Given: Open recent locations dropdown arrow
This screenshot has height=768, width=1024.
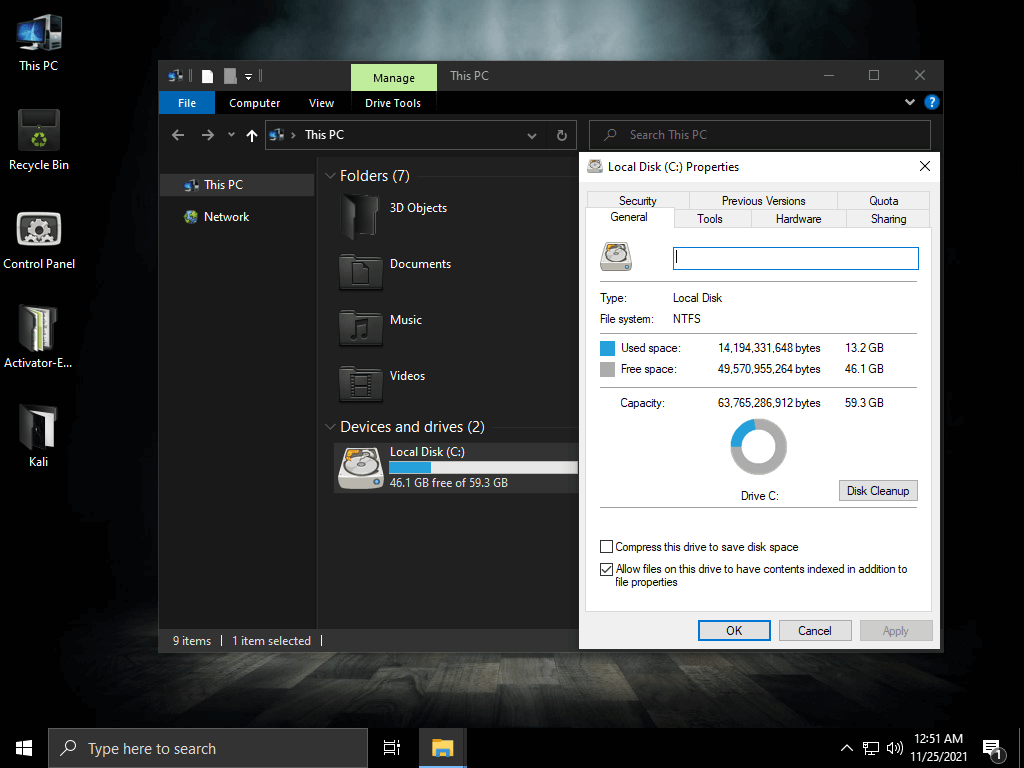Looking at the screenshot, I should 231,135.
